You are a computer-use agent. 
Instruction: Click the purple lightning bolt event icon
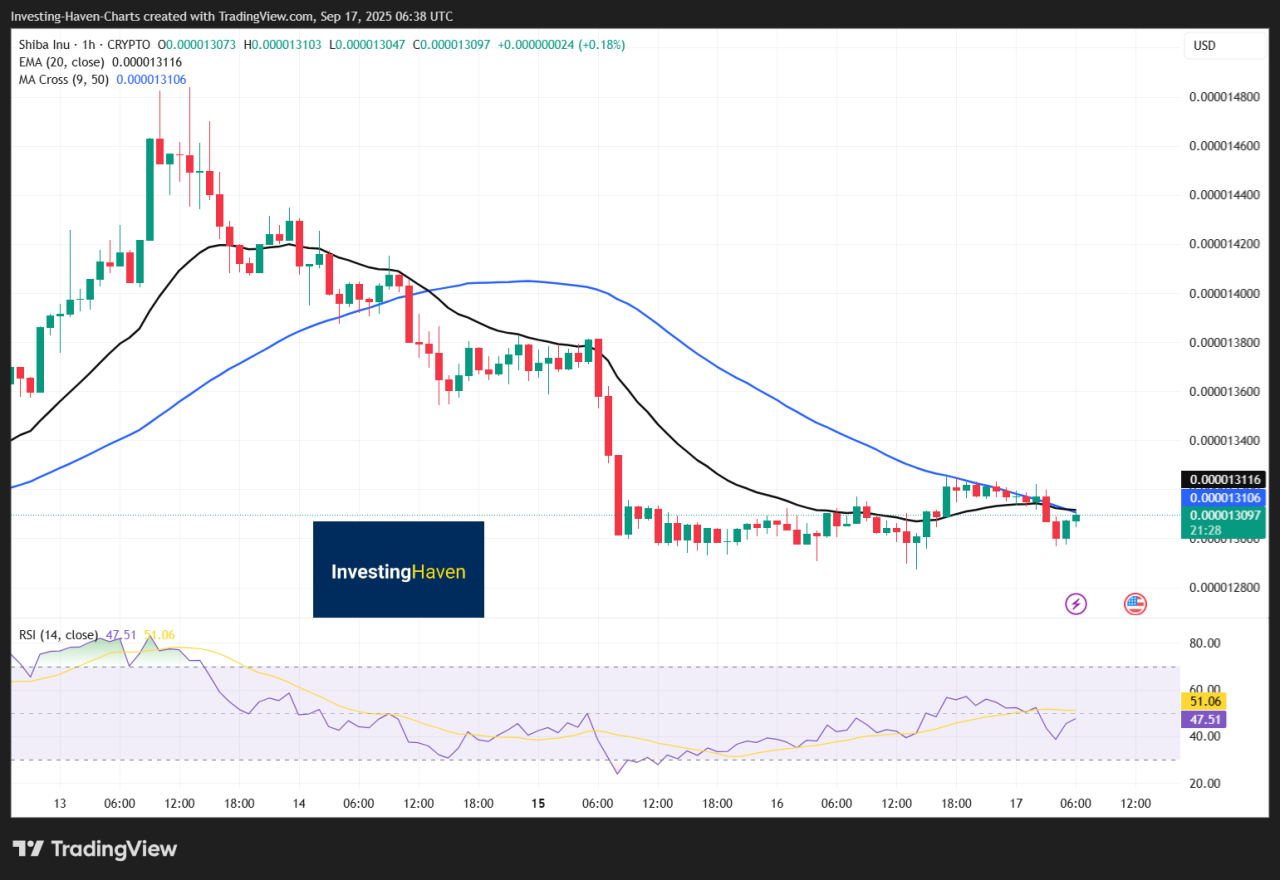point(1075,603)
